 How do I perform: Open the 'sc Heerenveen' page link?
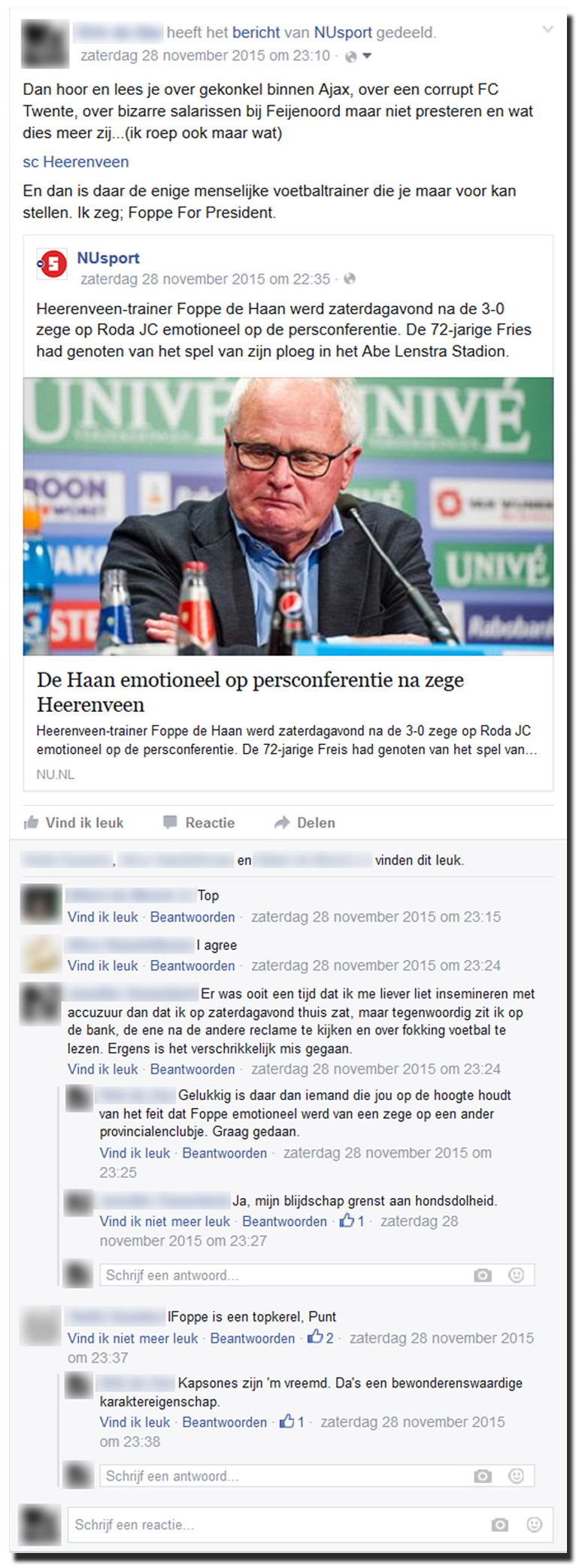click(75, 162)
